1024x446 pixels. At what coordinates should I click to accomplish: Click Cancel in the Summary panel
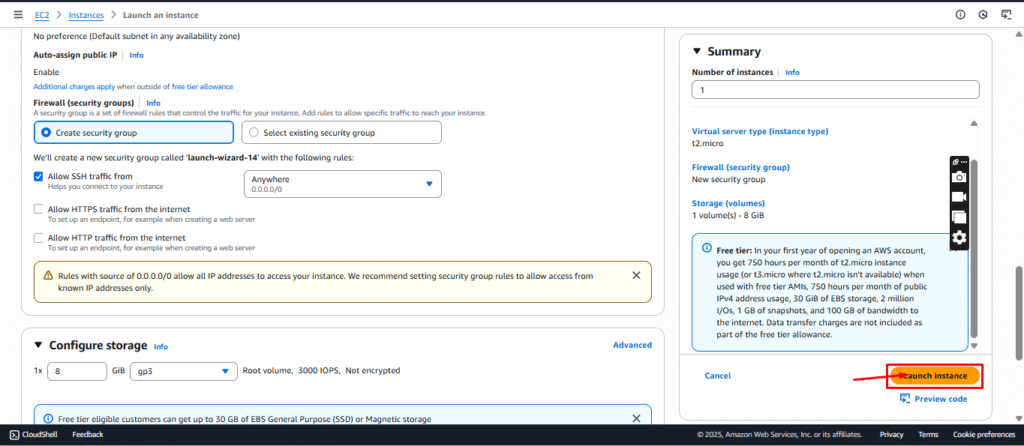tap(718, 376)
